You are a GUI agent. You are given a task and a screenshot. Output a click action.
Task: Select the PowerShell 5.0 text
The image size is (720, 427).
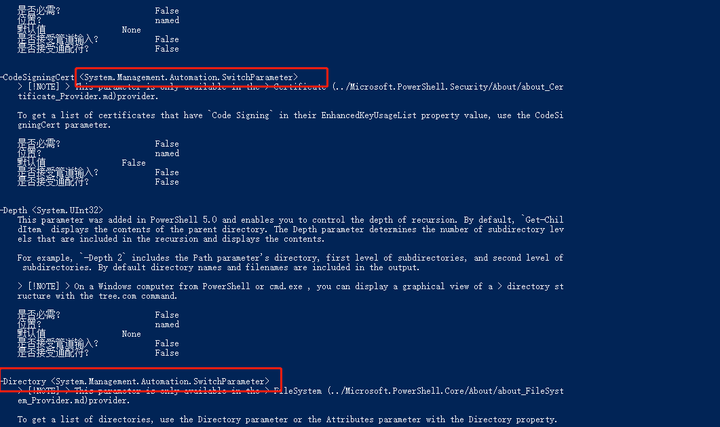(x=184, y=220)
